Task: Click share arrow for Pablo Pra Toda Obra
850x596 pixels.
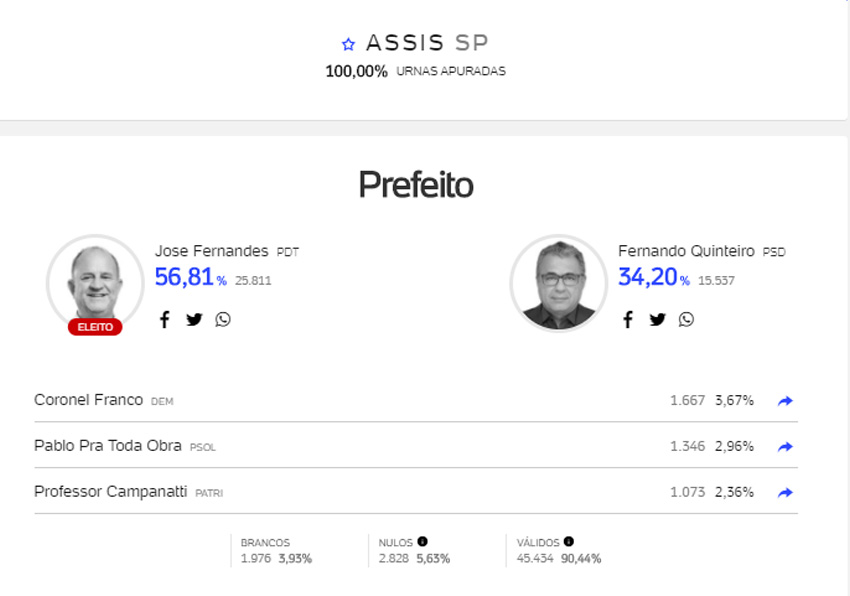Action: [x=785, y=447]
